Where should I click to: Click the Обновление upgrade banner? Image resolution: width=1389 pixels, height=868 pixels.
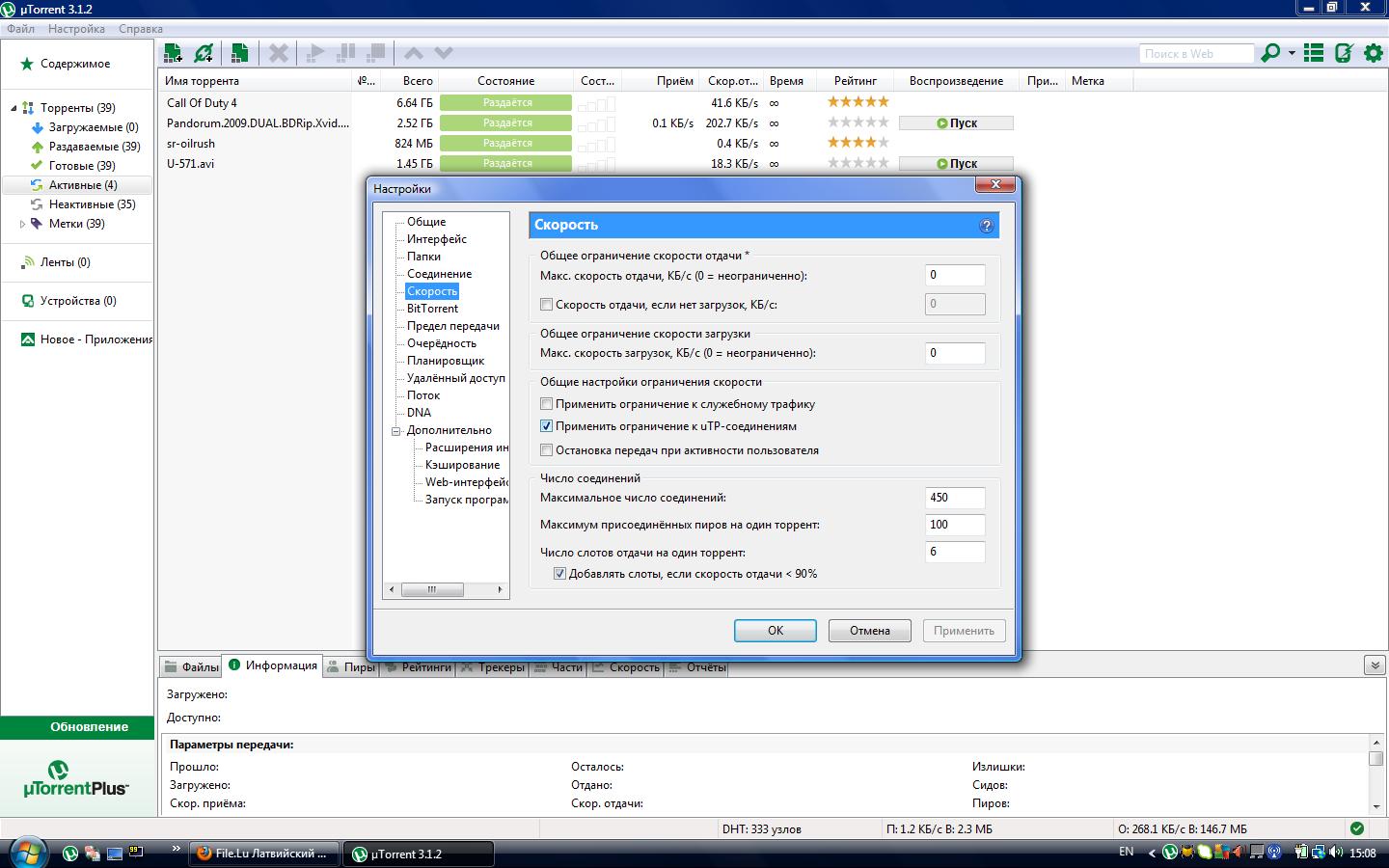coord(77,727)
